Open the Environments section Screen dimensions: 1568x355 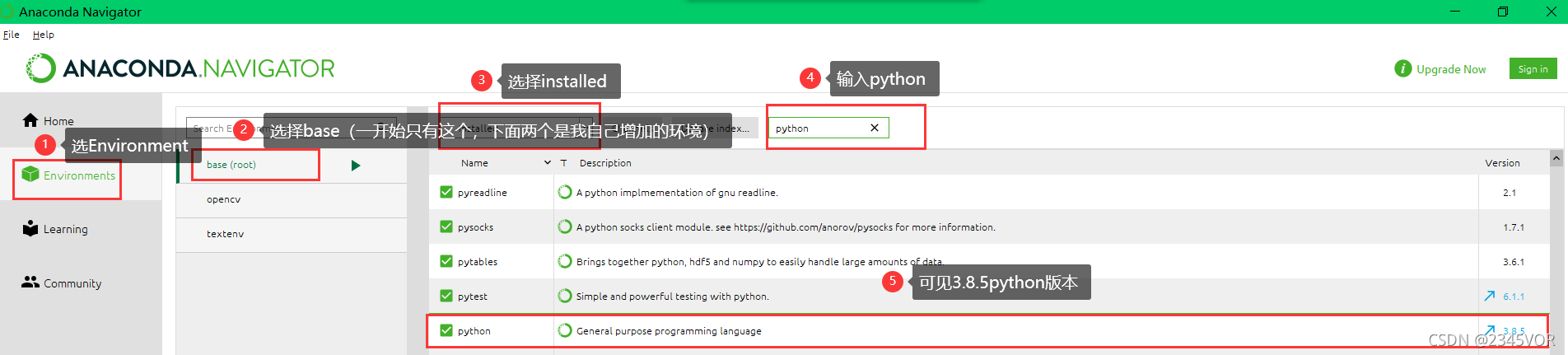[69, 175]
